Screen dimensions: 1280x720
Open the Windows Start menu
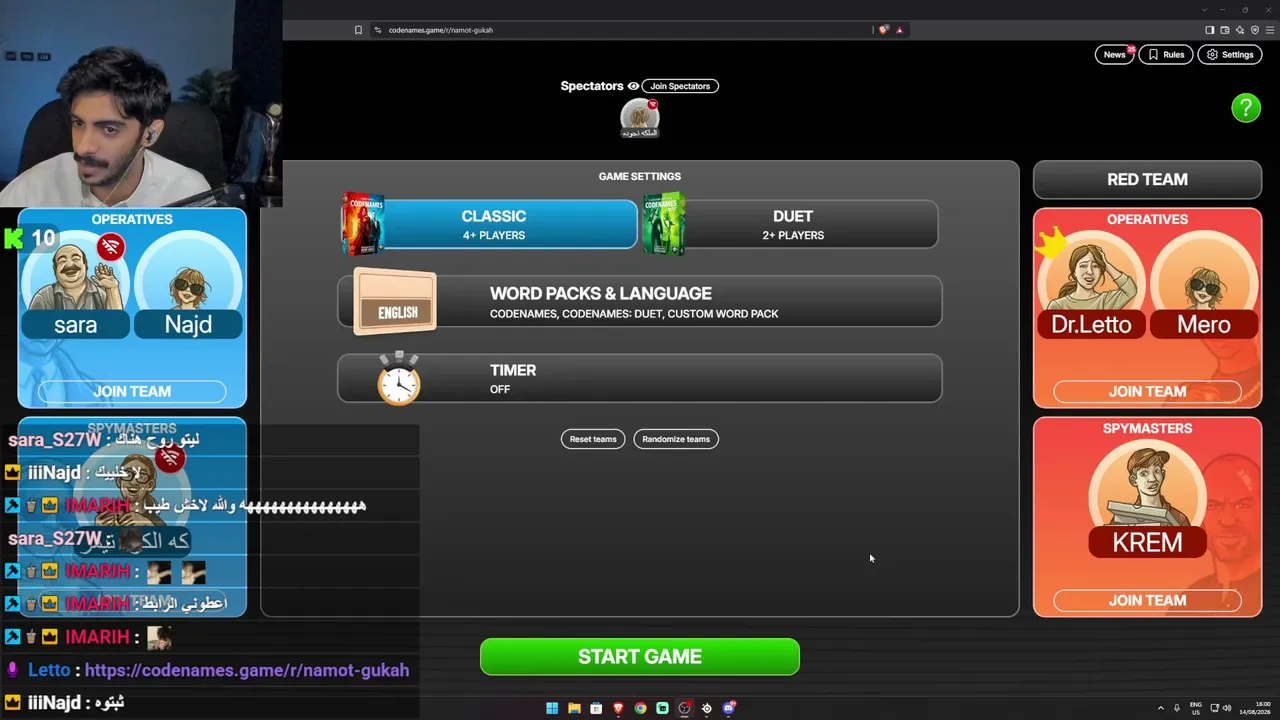coord(552,708)
